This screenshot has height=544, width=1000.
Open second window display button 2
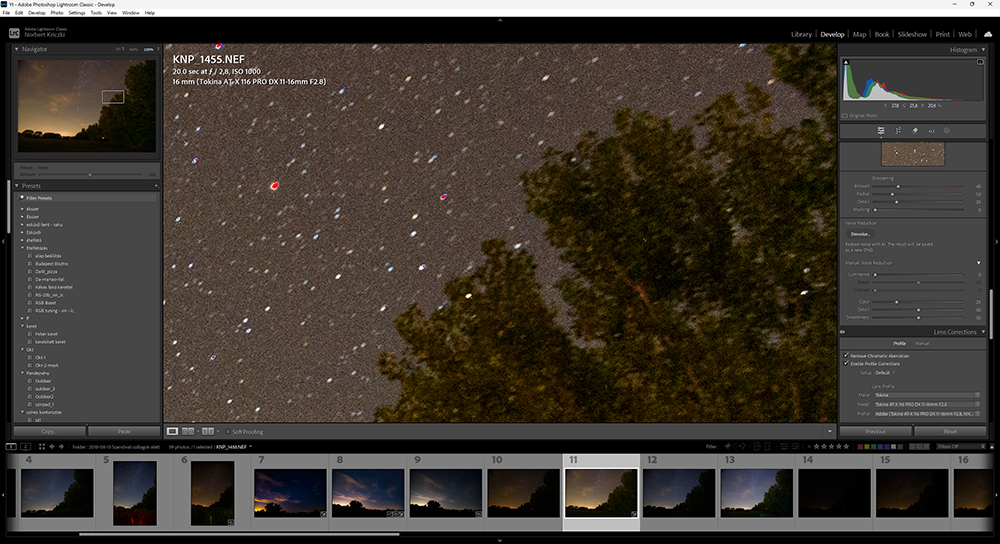tap(26, 446)
